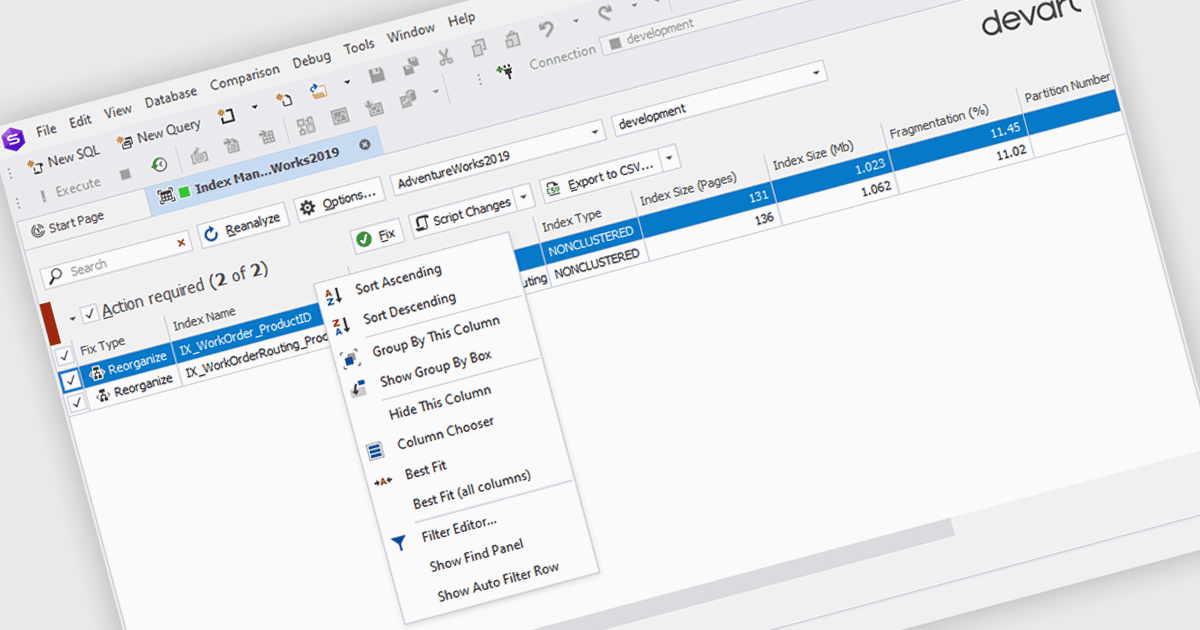Choose Show Find Panel menu entry

(476, 555)
